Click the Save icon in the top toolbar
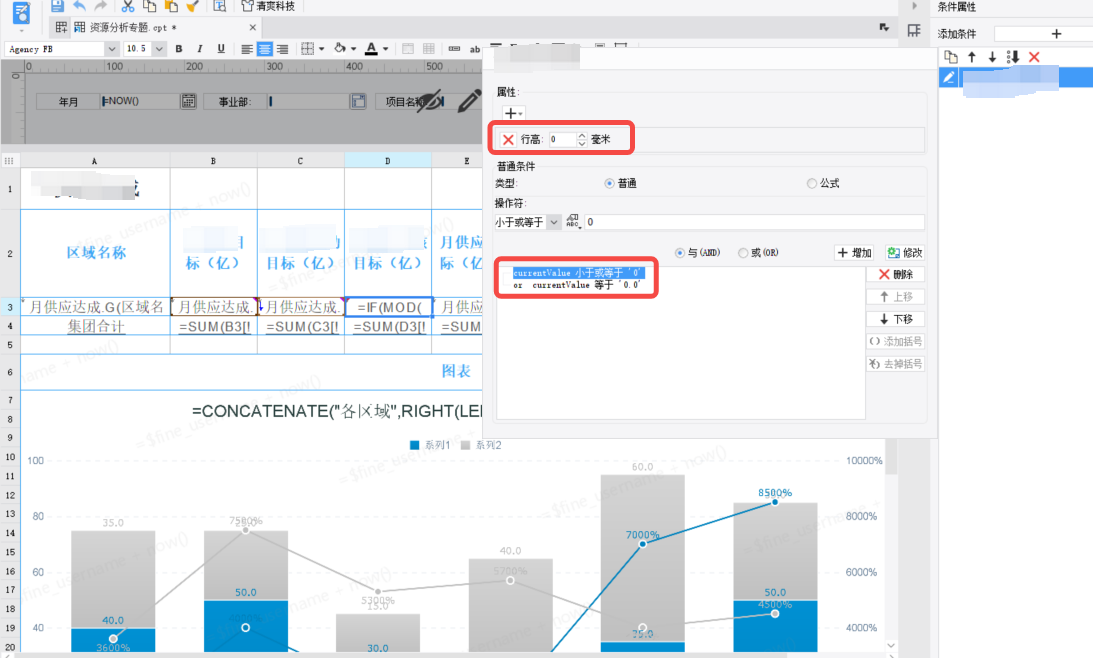This screenshot has width=1093, height=658. coord(57,6)
